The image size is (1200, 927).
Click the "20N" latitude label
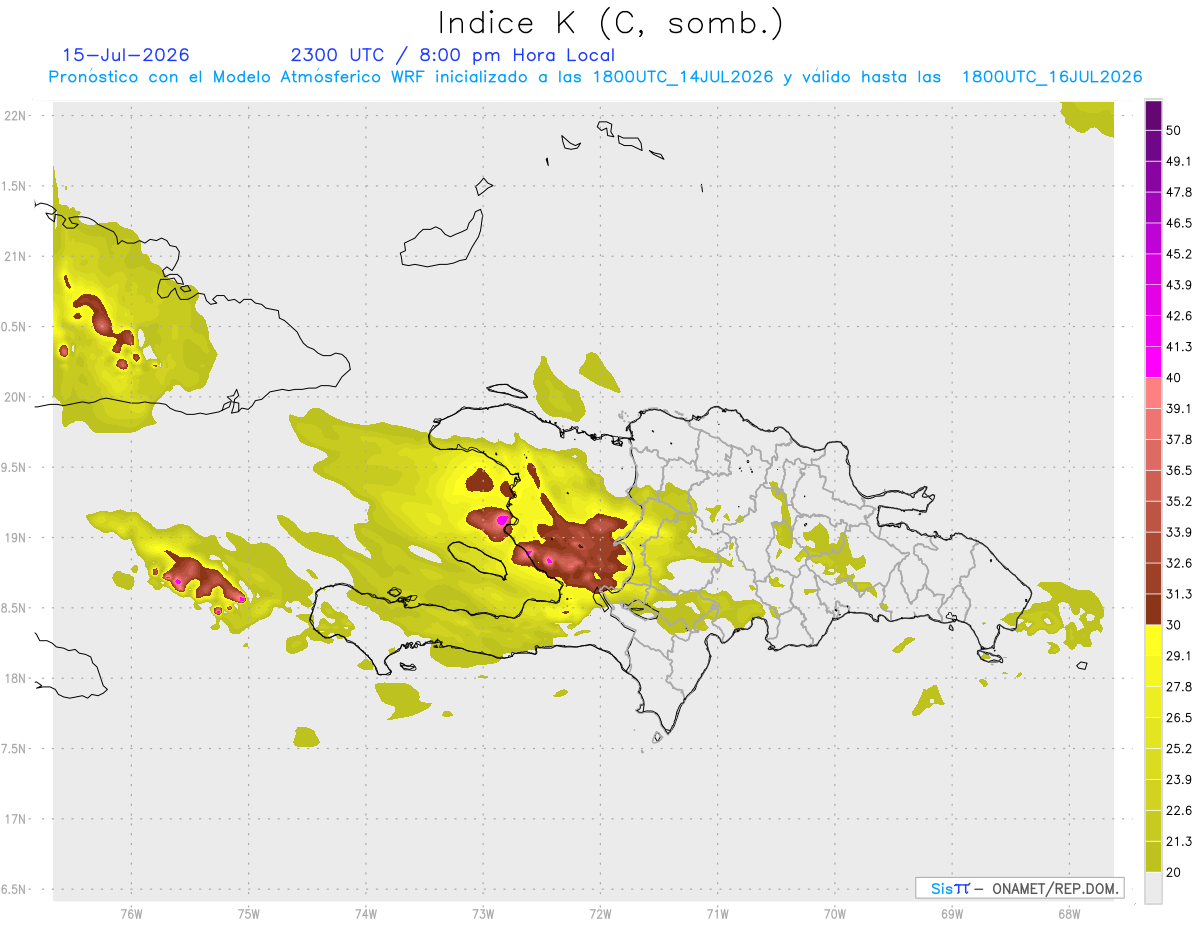point(15,397)
